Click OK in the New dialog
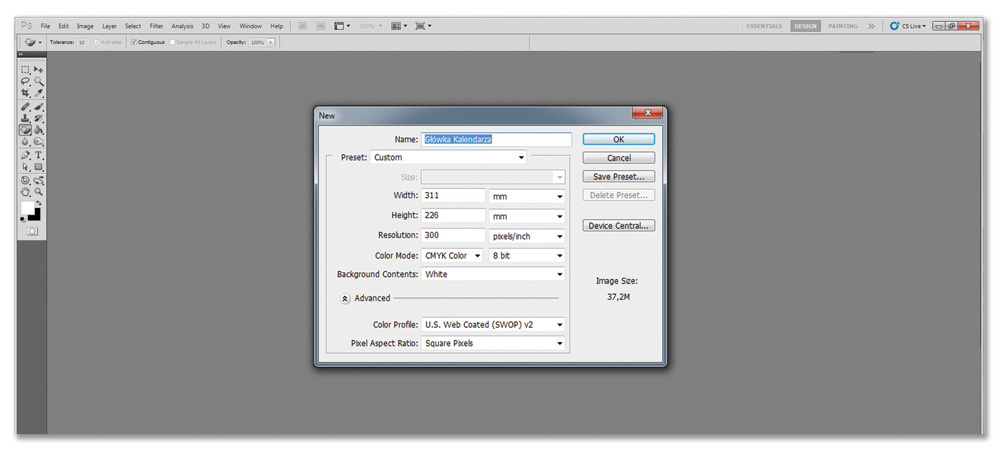This screenshot has width=1000, height=457. coord(619,139)
